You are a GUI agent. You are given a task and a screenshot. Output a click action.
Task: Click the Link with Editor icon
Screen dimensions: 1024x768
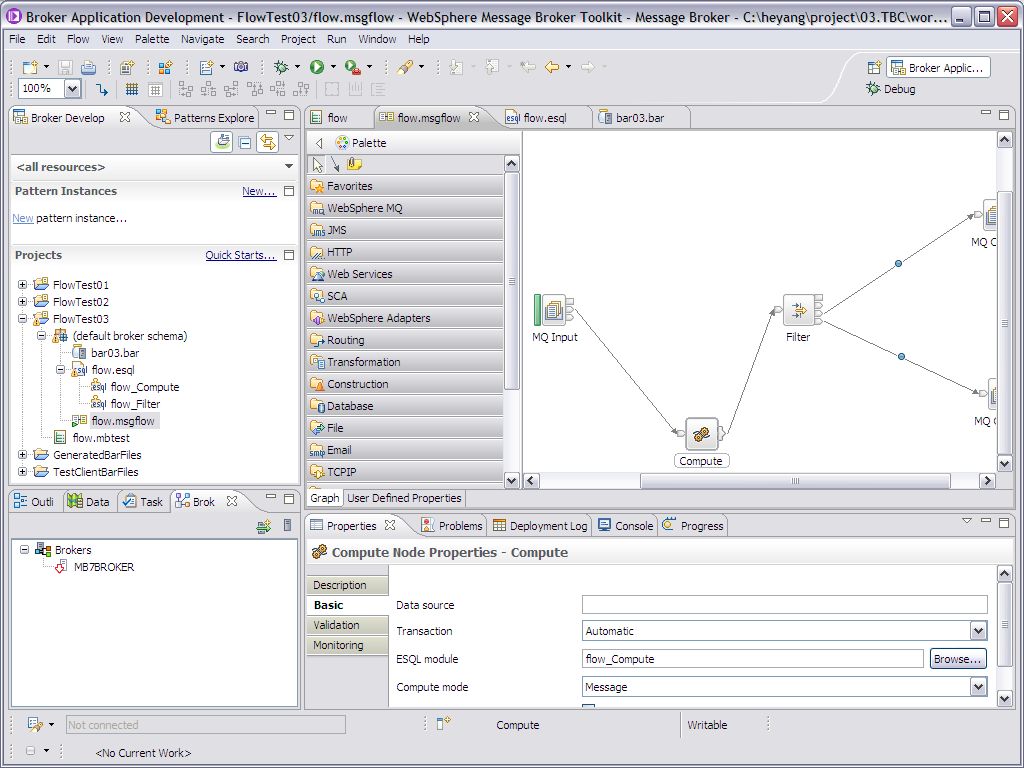point(267,142)
